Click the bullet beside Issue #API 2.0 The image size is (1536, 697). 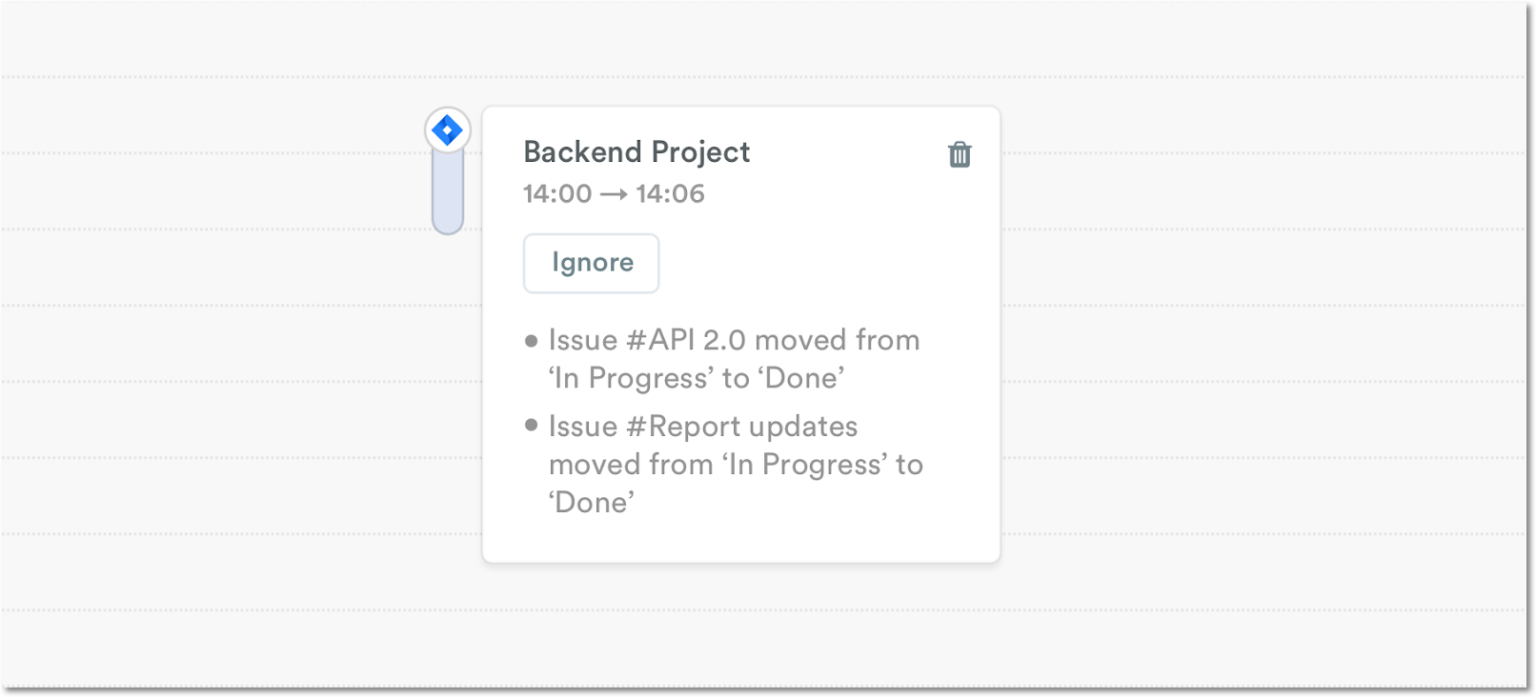coord(531,340)
